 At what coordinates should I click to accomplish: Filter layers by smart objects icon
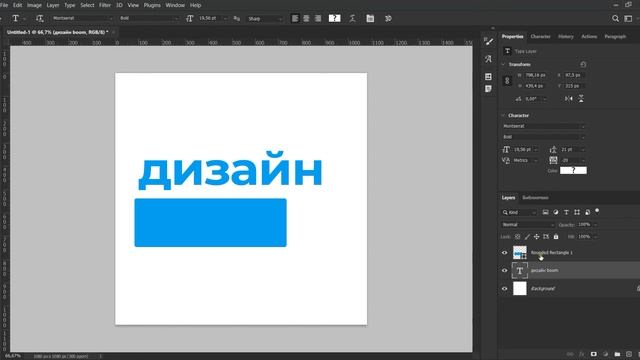tap(587, 212)
